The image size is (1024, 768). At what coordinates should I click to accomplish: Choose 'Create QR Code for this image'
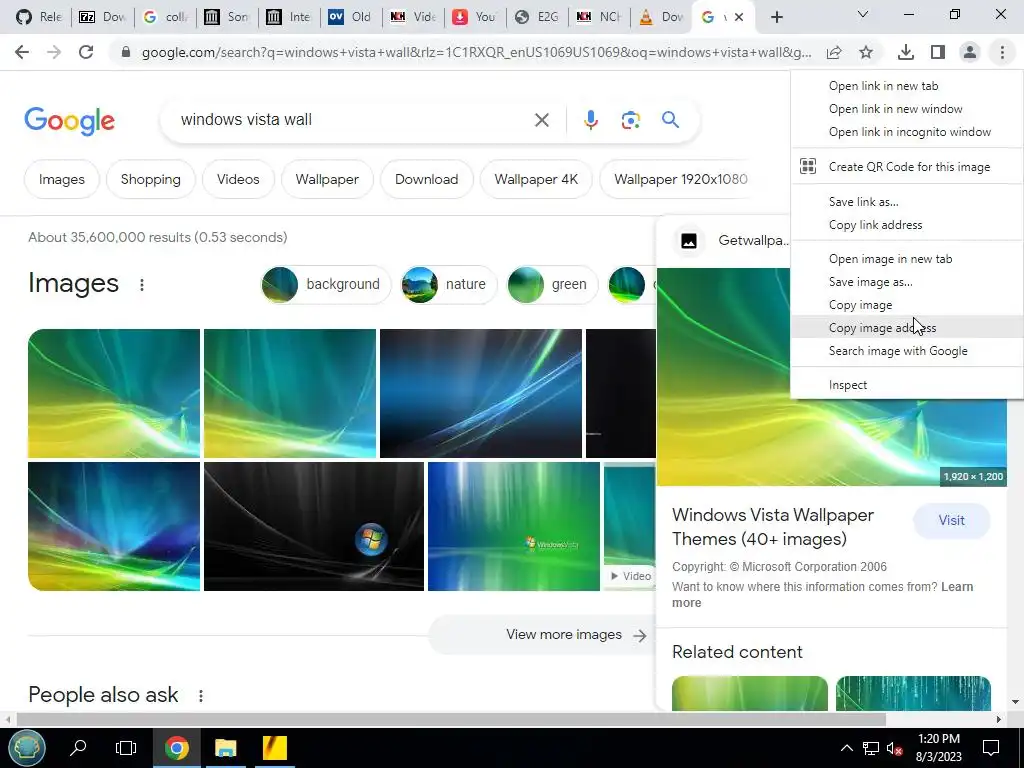pyautogui.click(x=907, y=167)
